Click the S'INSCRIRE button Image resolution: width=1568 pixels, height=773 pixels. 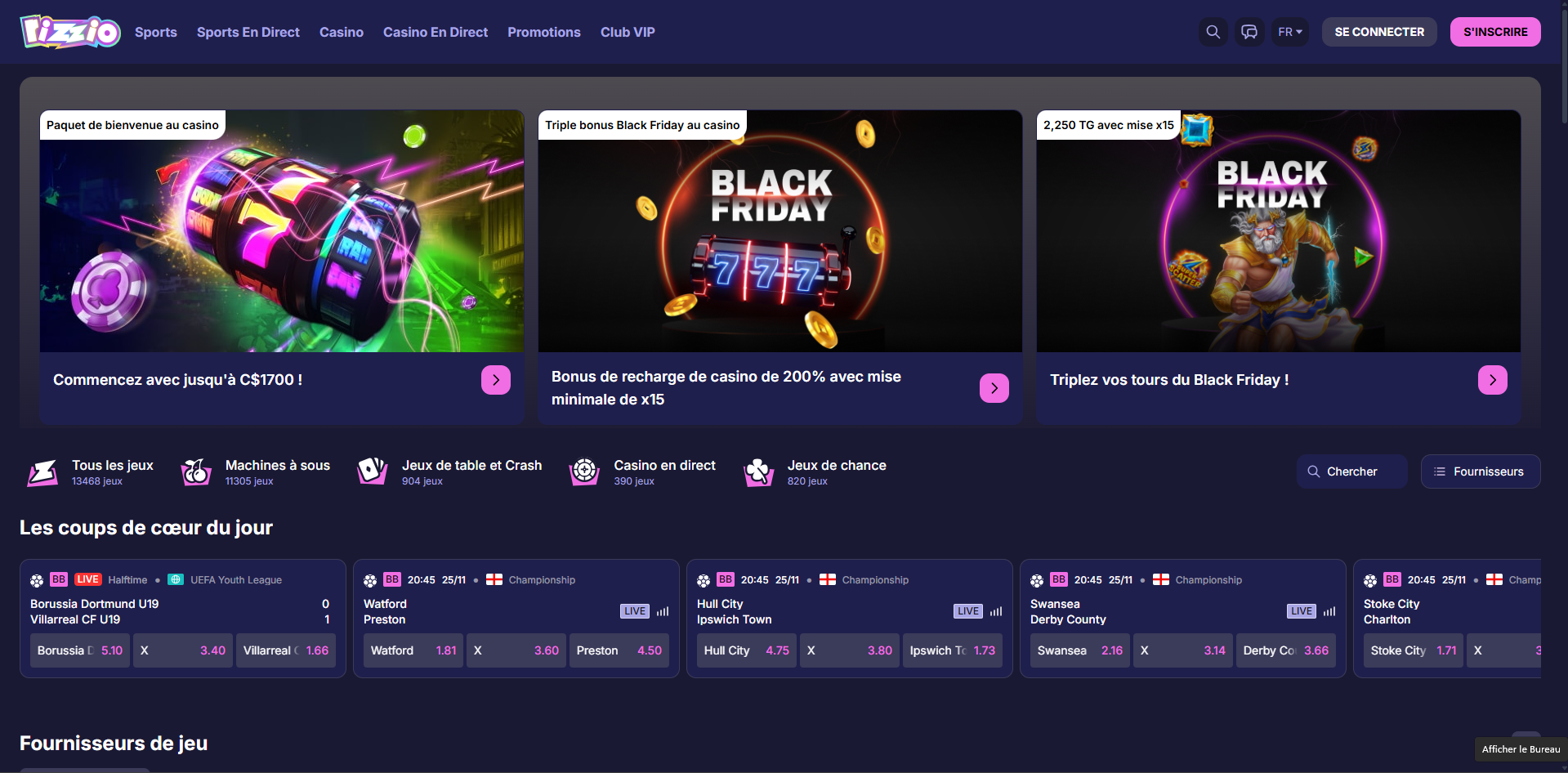(x=1494, y=32)
